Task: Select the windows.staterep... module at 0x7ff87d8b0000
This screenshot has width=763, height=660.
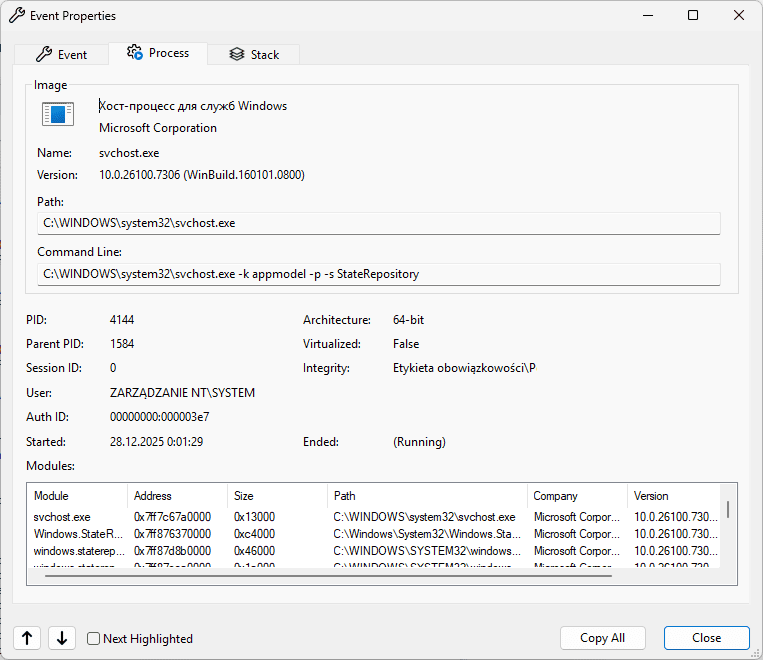Action: coord(374,551)
